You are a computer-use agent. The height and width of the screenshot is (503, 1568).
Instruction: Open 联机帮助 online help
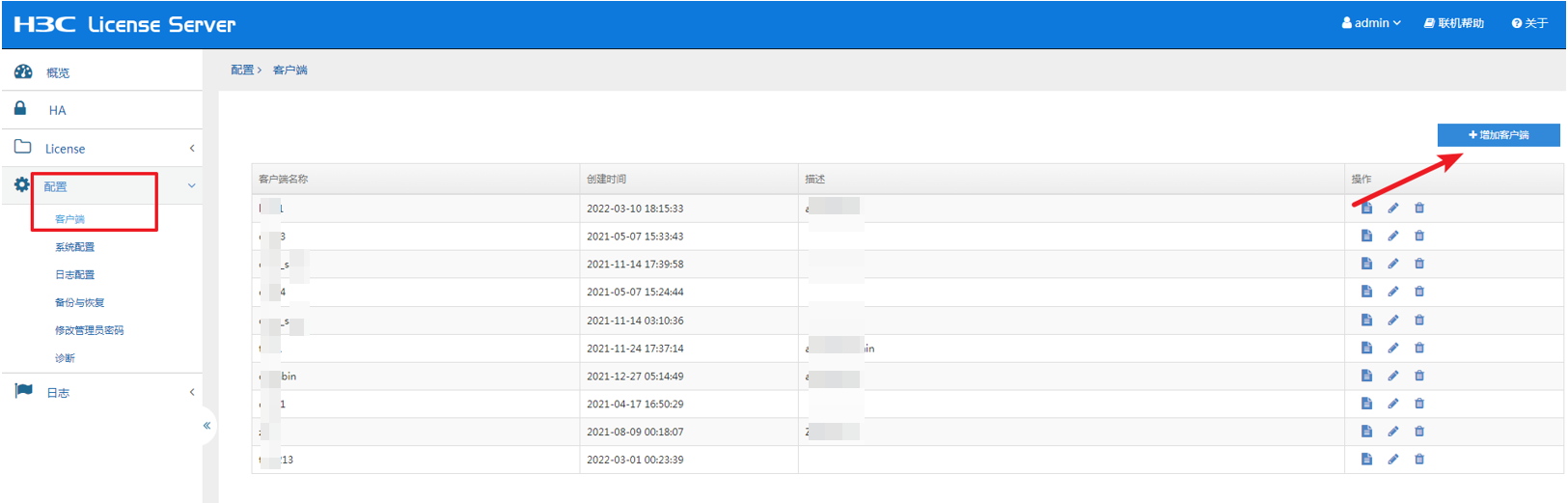coord(1454,23)
